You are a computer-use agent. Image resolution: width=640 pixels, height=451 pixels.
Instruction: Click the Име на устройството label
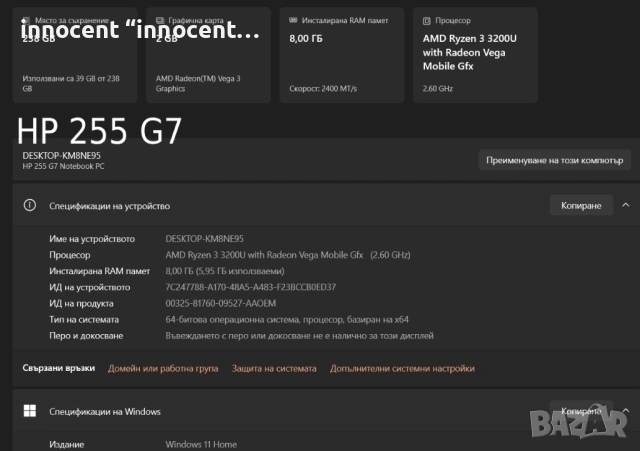(x=92, y=239)
